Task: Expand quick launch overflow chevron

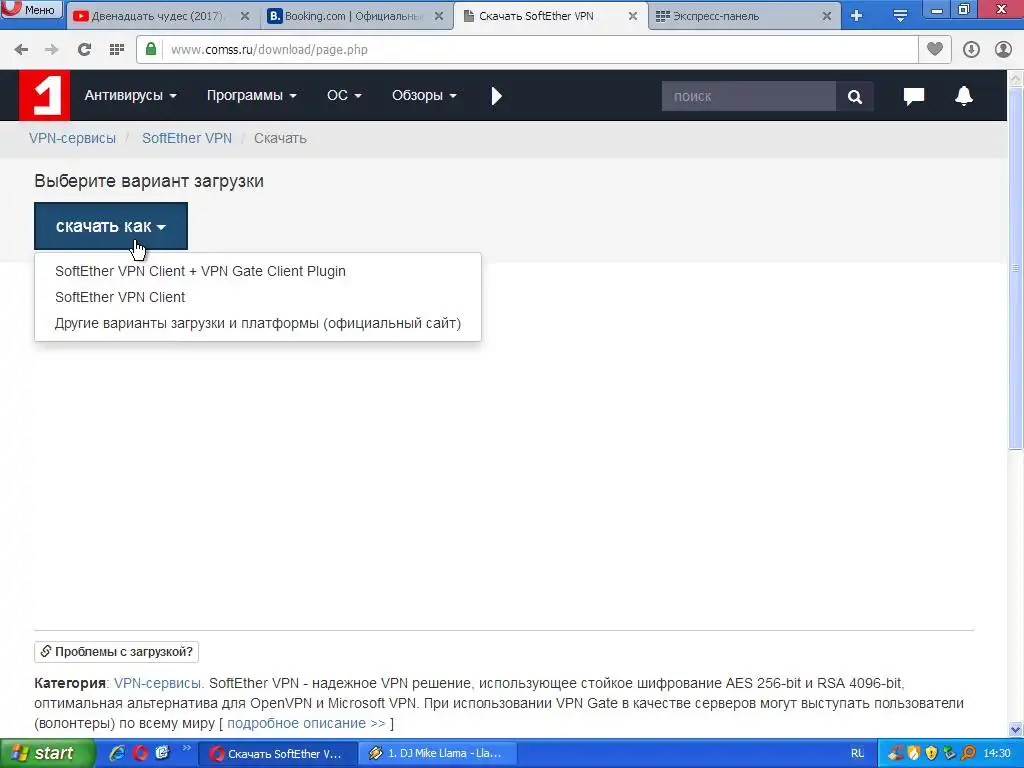Action: [x=187, y=748]
